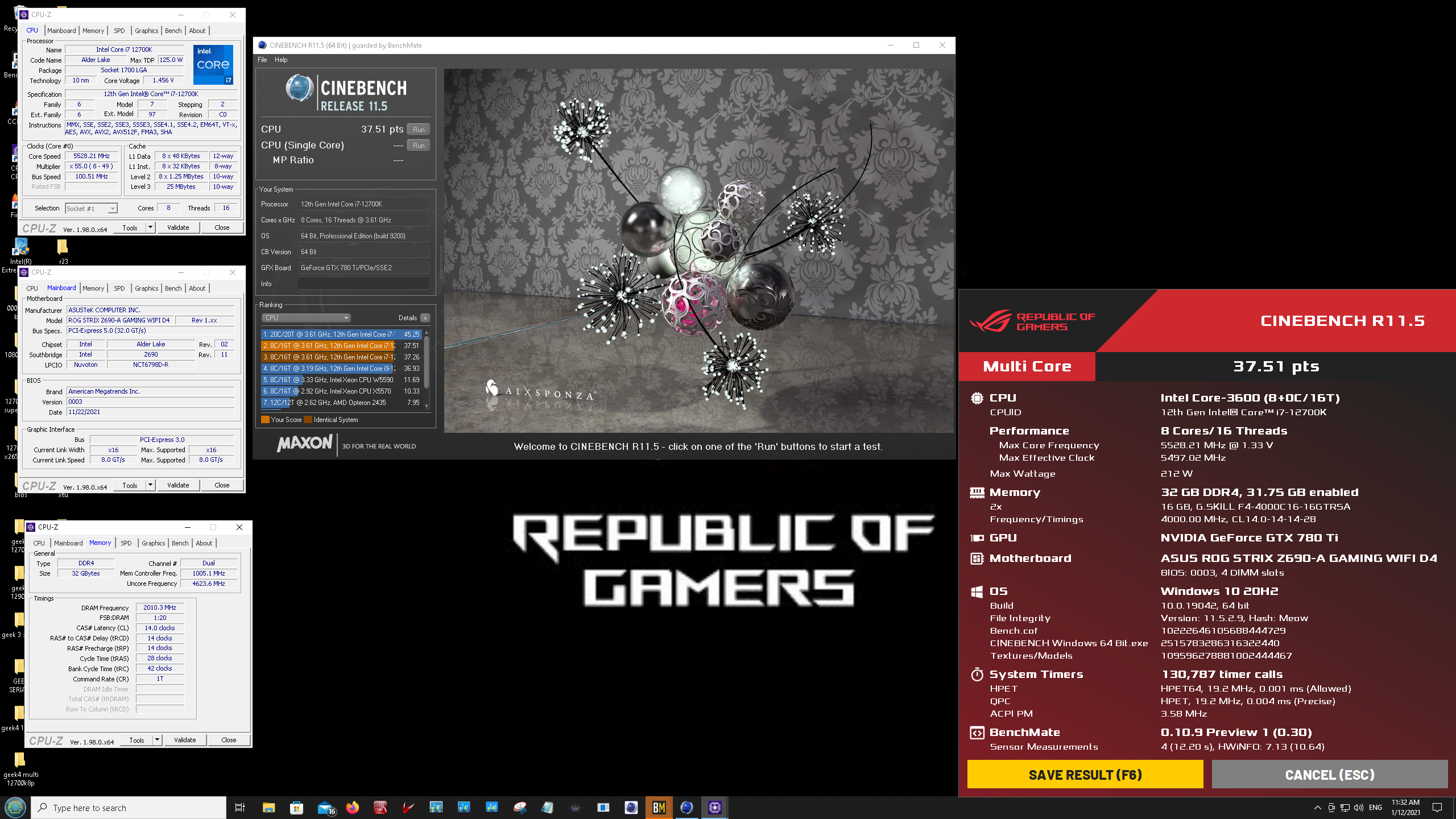Open File Explorer from the taskbar
Screen dimensions: 1456x819
click(268, 807)
